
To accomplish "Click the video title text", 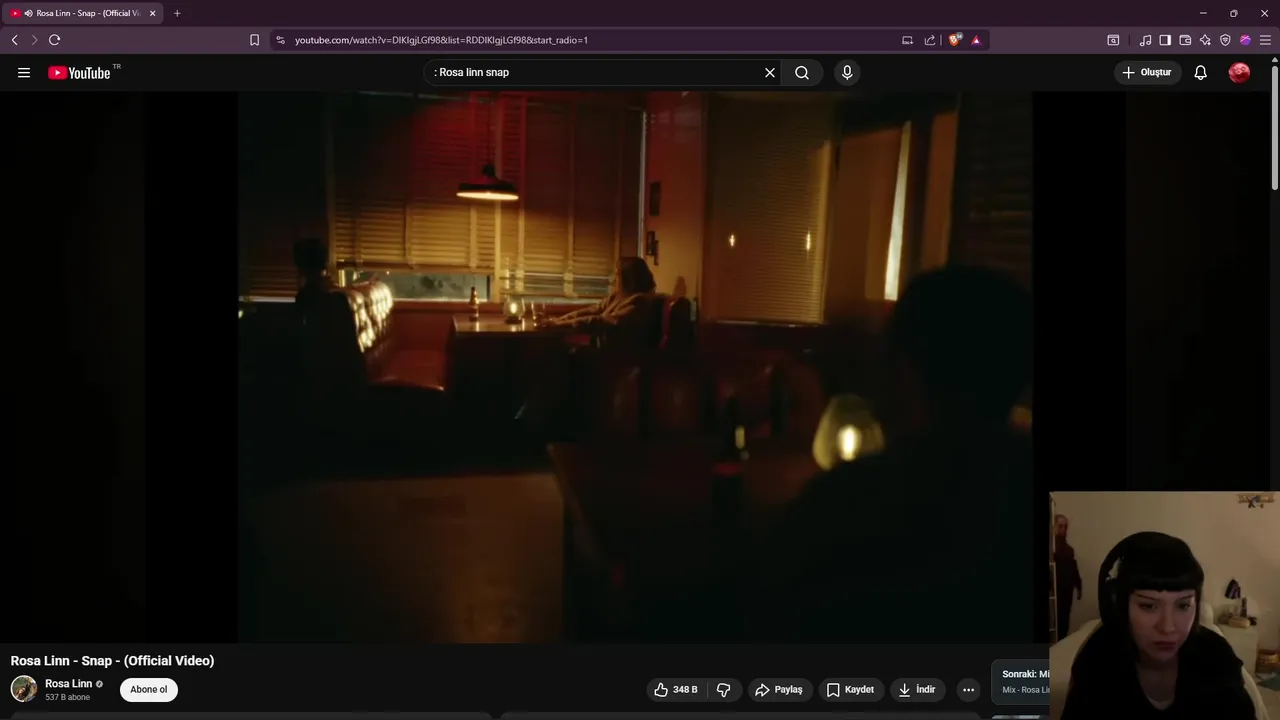I will tap(112, 661).
